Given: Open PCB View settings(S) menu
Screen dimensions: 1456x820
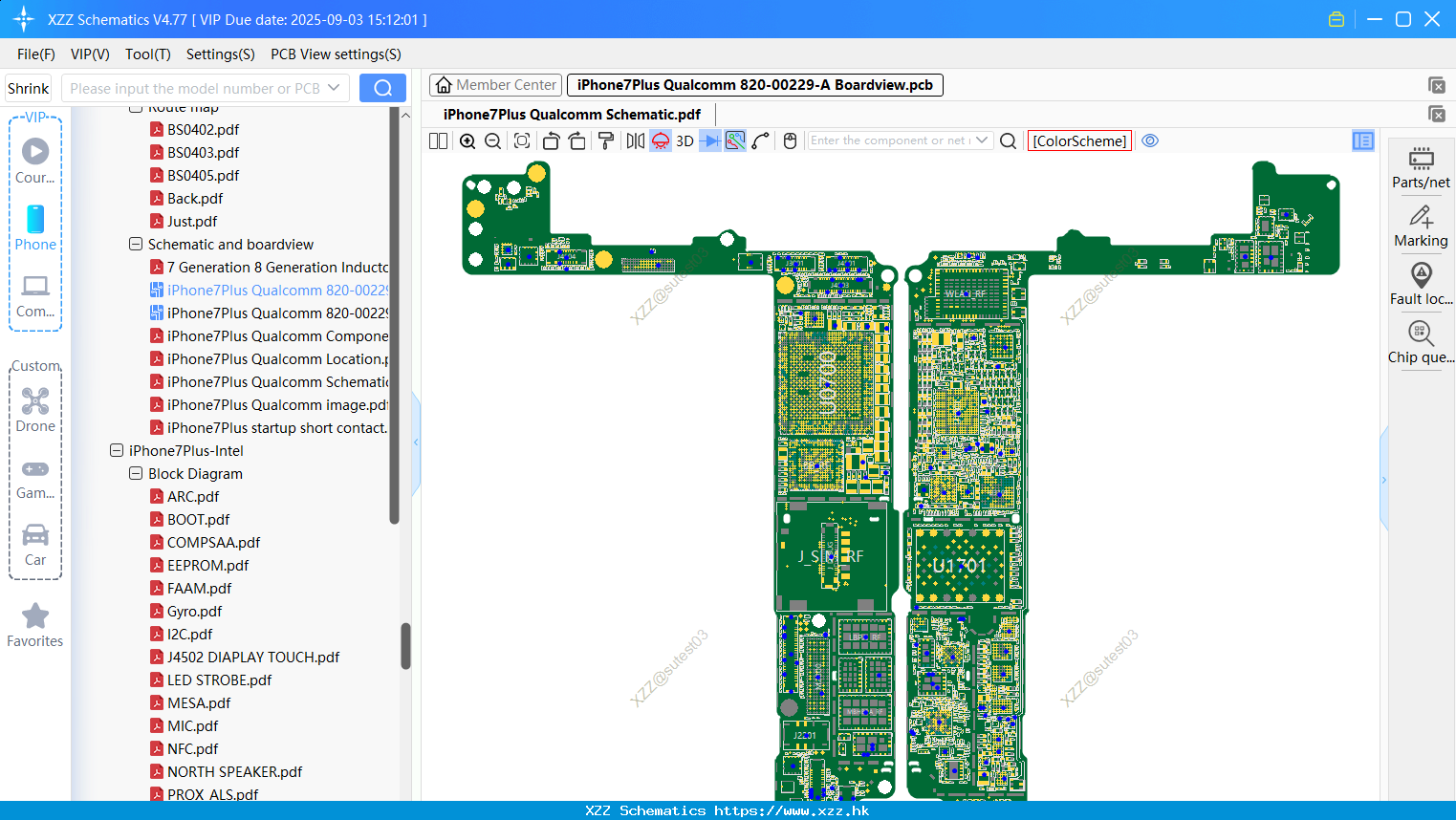Looking at the screenshot, I should coord(336,54).
